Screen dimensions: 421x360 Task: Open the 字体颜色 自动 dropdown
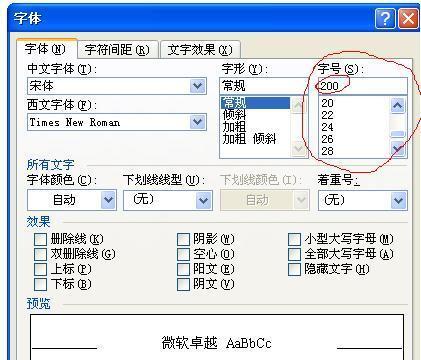(x=108, y=200)
